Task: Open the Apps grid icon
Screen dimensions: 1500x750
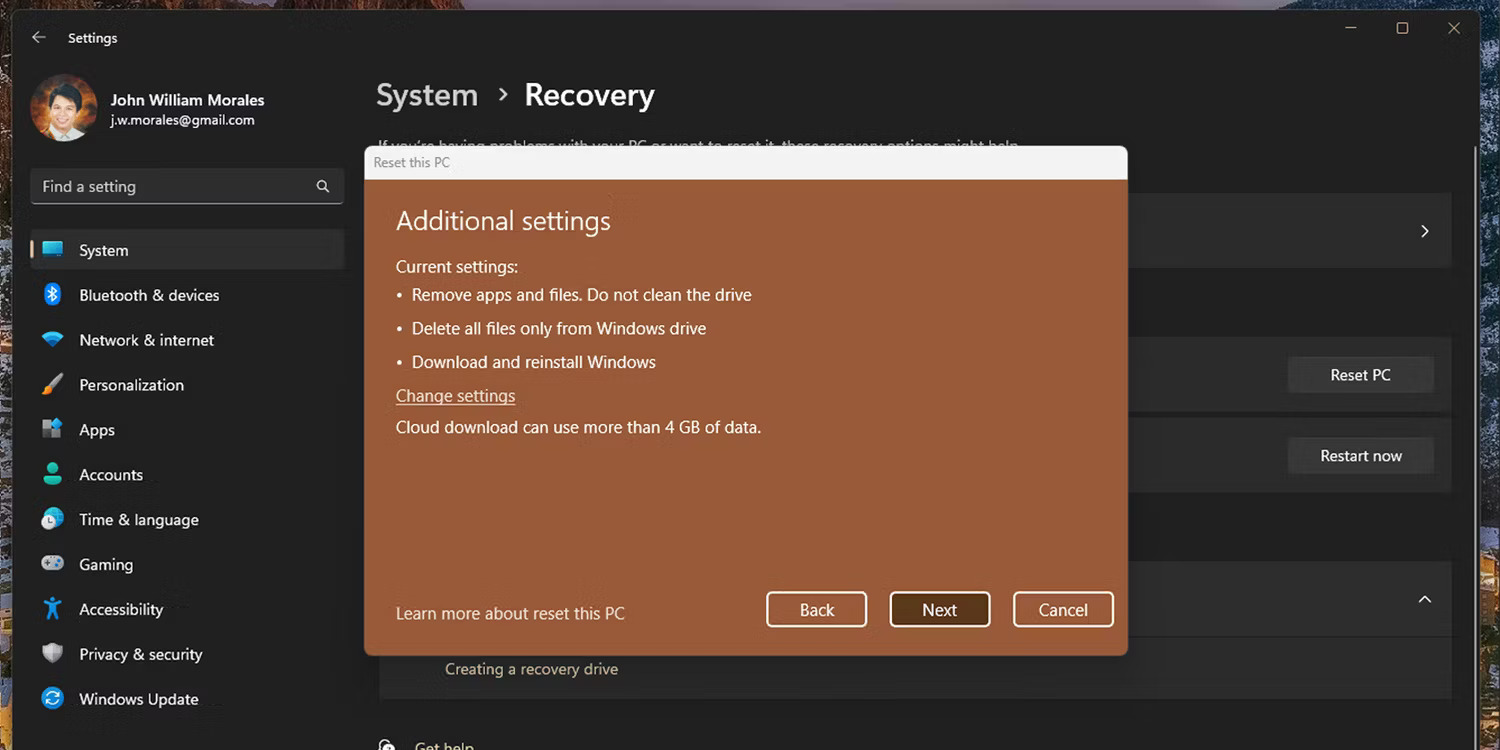Action: tap(52, 430)
